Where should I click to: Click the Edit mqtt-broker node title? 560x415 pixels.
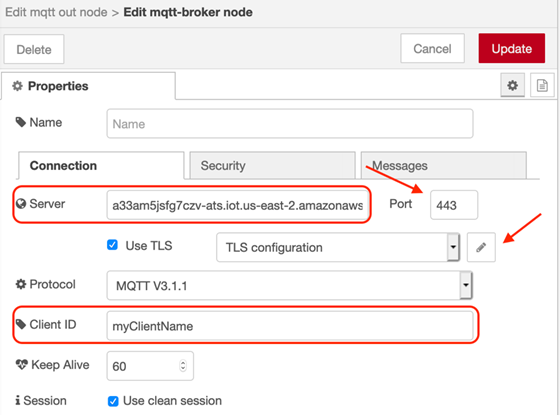188,12
